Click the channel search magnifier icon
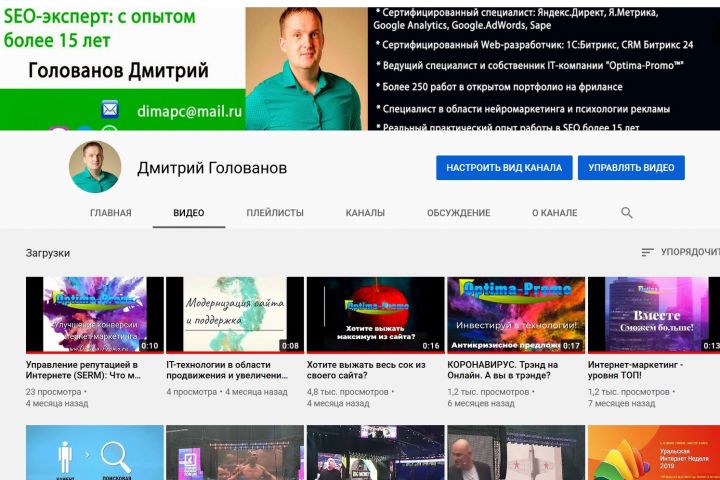720x480 pixels. pos(627,213)
